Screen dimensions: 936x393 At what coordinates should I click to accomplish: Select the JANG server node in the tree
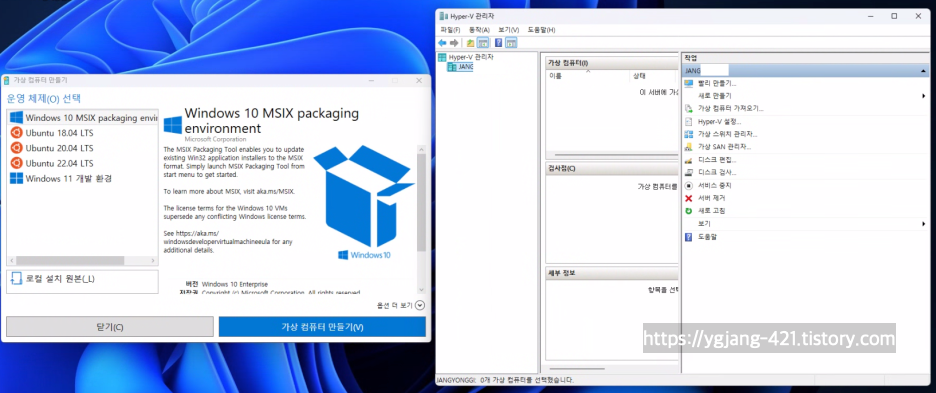point(460,67)
